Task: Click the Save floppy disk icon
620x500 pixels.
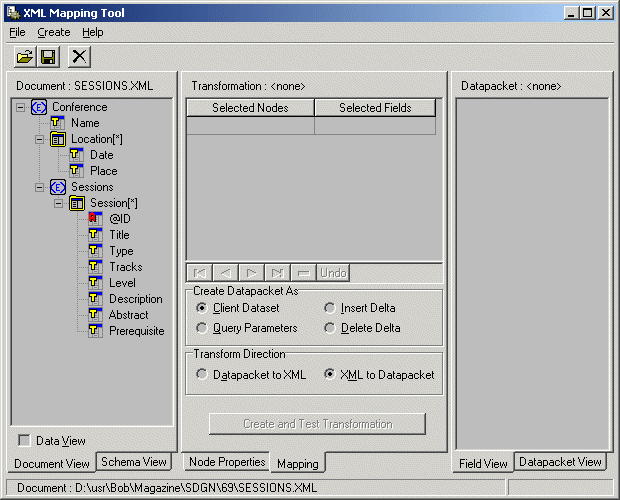Action: [47, 58]
